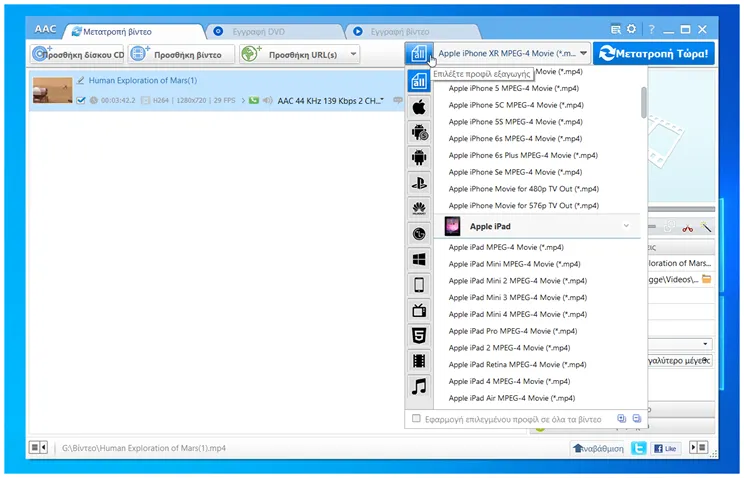Viewport: 745px width, 479px height.
Task: Check 'Εφαρμογή επιλεγμένου προφίλ σε όλα τα βίντεο'
Action: pos(416,418)
